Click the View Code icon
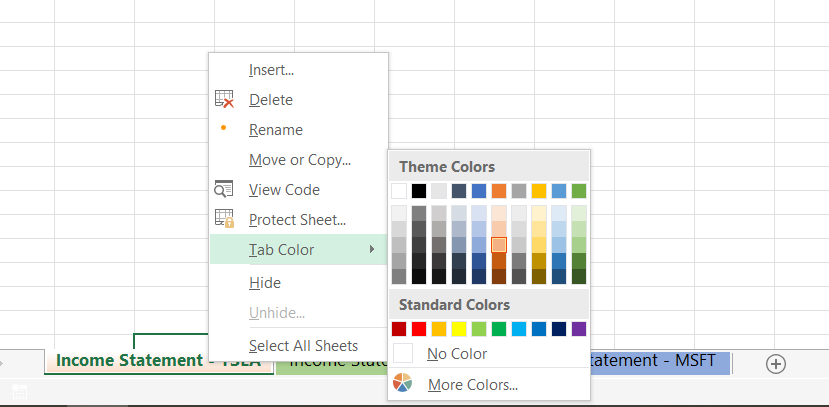The image size is (829, 407). [x=224, y=190]
